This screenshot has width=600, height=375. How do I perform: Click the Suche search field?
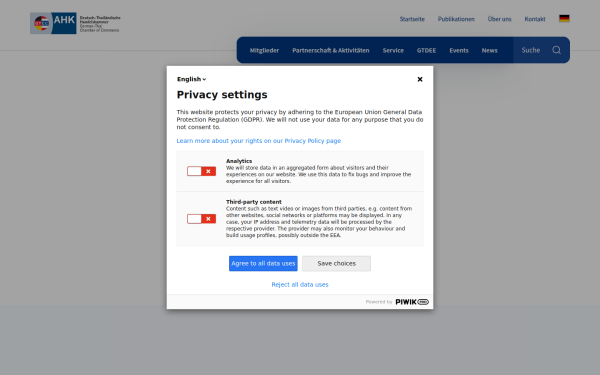(x=531, y=50)
